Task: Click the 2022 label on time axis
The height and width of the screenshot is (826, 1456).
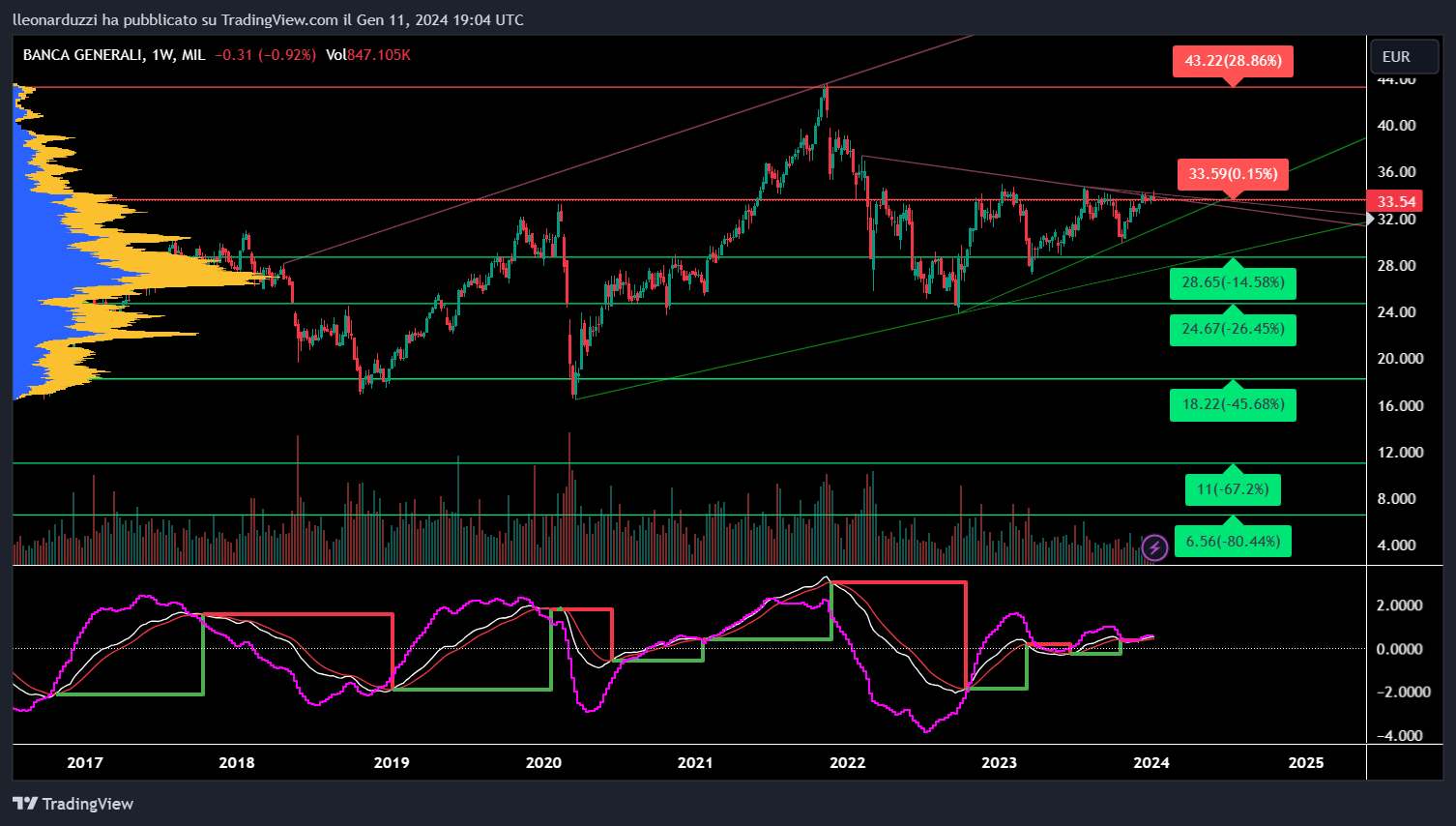Action: pyautogui.click(x=848, y=763)
